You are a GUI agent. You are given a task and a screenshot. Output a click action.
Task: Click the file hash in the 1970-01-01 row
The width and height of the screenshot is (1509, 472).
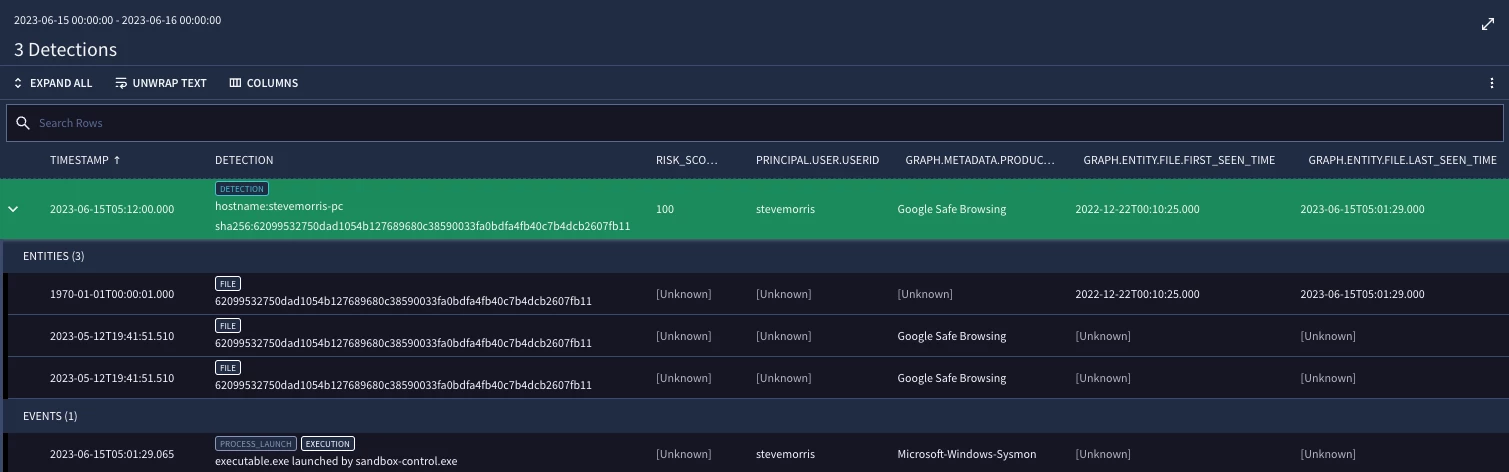pyautogui.click(x=403, y=301)
